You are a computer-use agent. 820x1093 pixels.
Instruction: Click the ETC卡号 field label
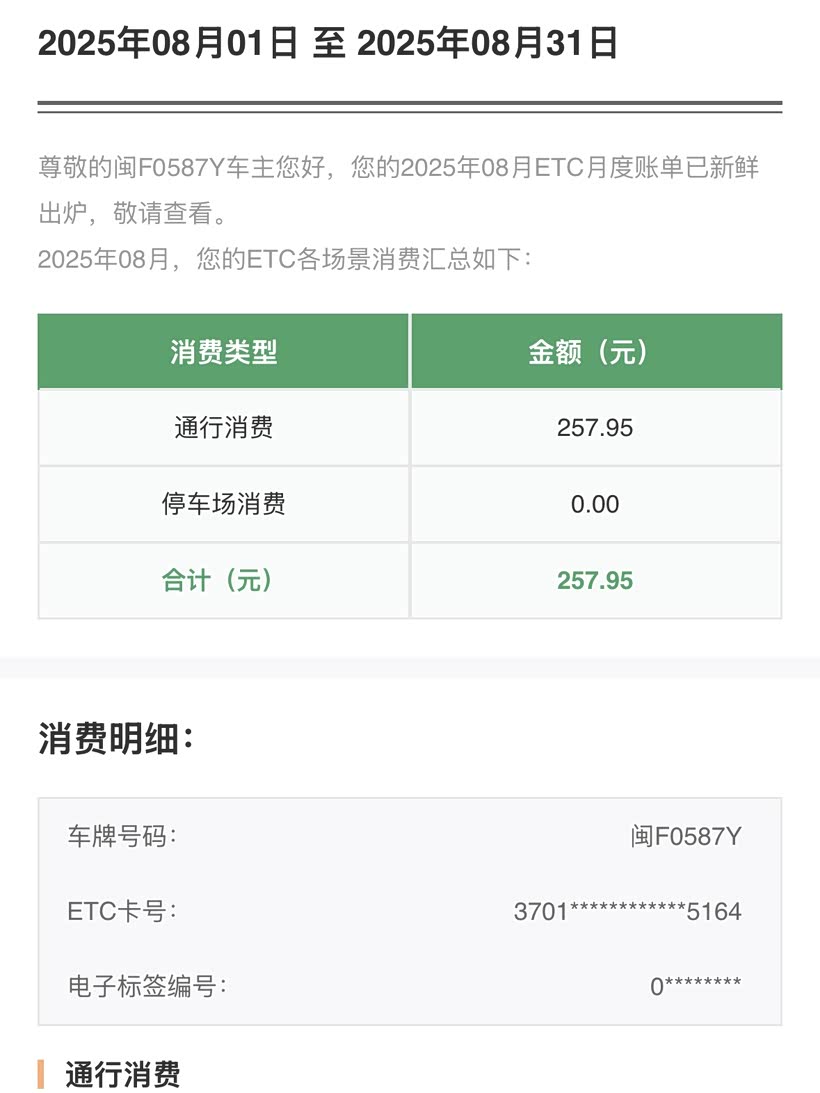122,911
